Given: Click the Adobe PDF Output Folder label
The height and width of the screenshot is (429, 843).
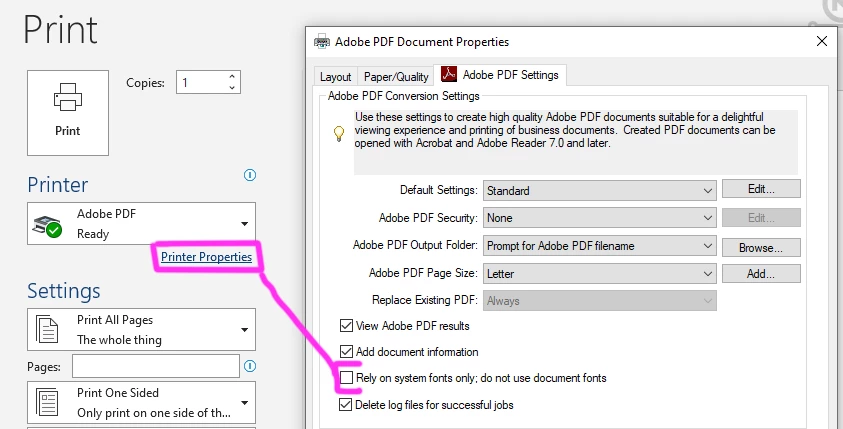Looking at the screenshot, I should point(415,245).
